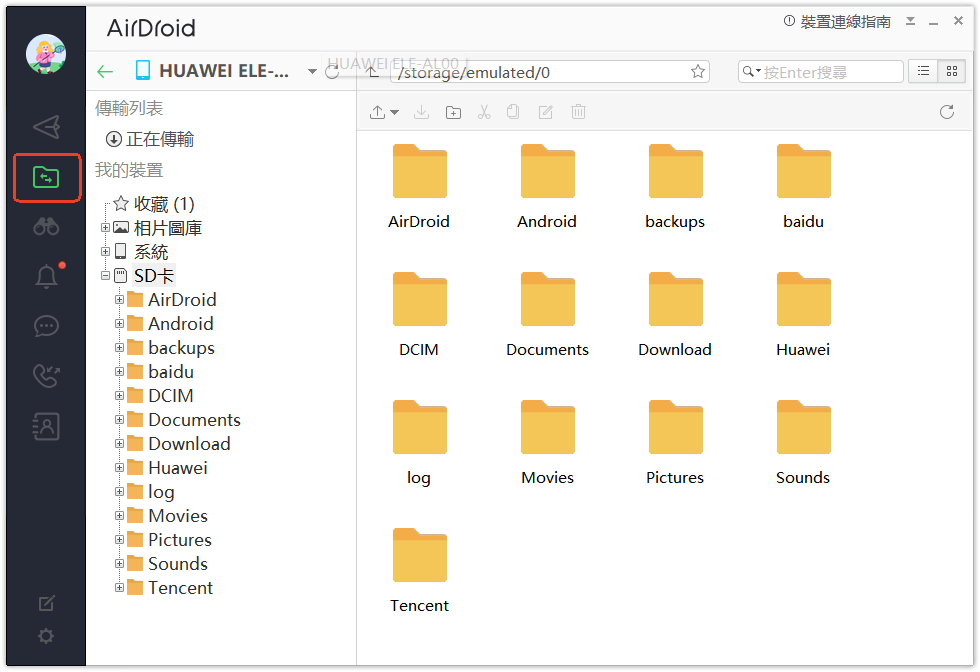
Task: Click the delete trash icon in toolbar
Action: click(578, 113)
